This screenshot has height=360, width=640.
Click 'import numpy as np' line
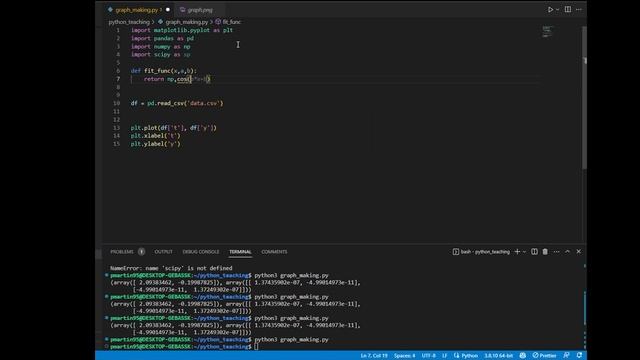coord(160,47)
